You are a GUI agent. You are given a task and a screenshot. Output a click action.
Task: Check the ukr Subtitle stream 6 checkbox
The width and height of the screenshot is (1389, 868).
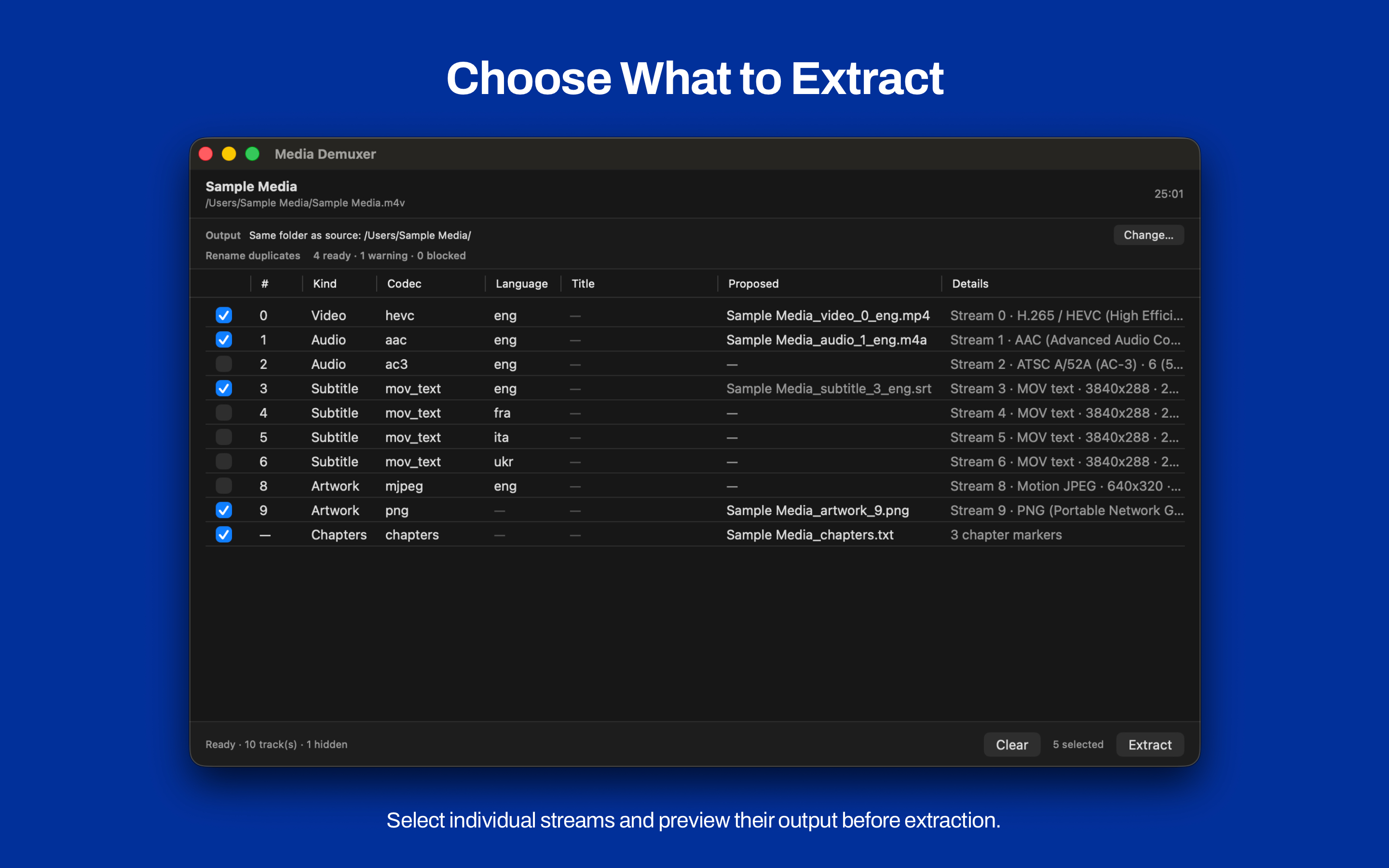(x=224, y=461)
